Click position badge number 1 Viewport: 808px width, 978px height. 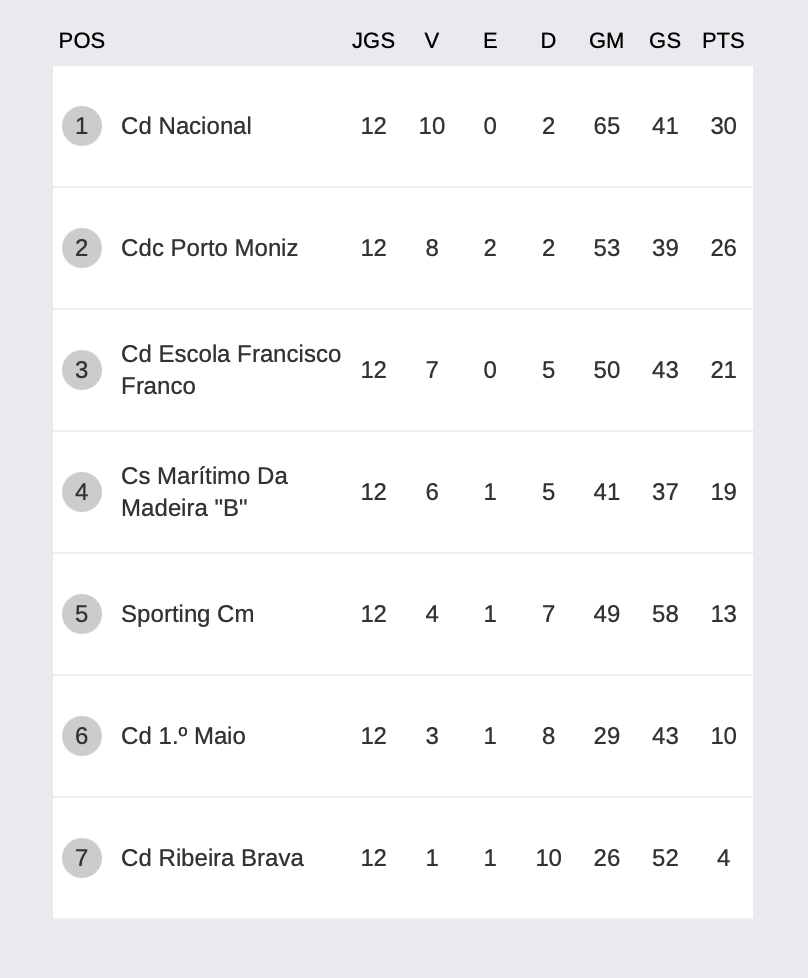click(x=82, y=126)
